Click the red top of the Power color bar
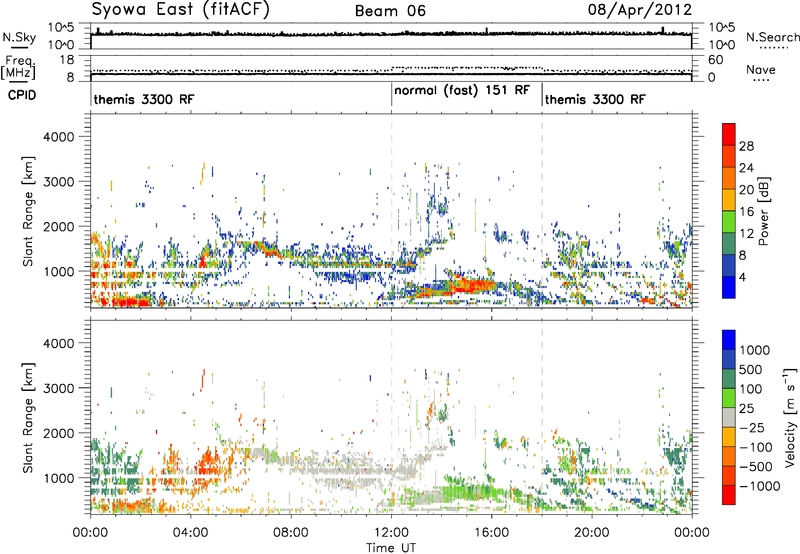 (x=729, y=134)
